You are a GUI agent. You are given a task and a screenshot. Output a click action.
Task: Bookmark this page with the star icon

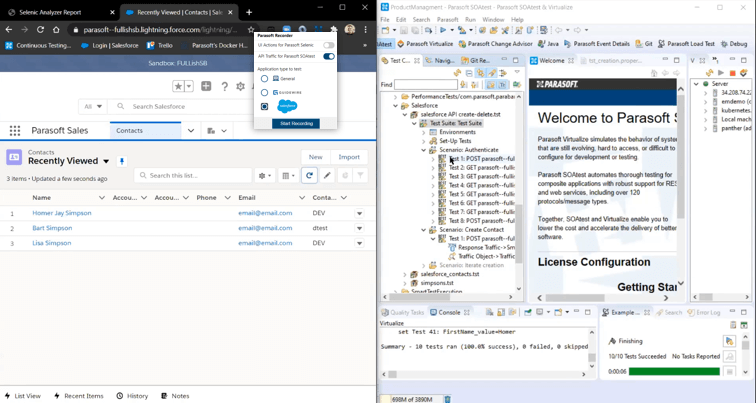251,30
